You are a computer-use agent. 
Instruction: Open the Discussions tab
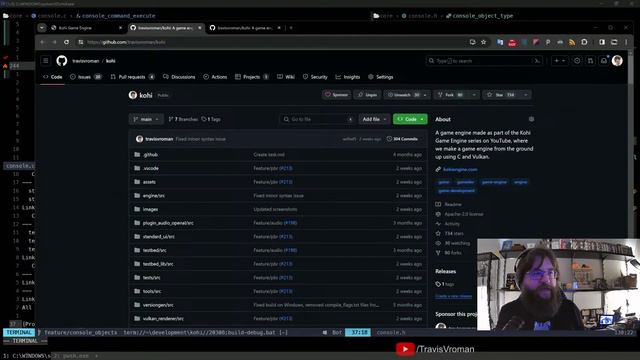tap(179, 77)
